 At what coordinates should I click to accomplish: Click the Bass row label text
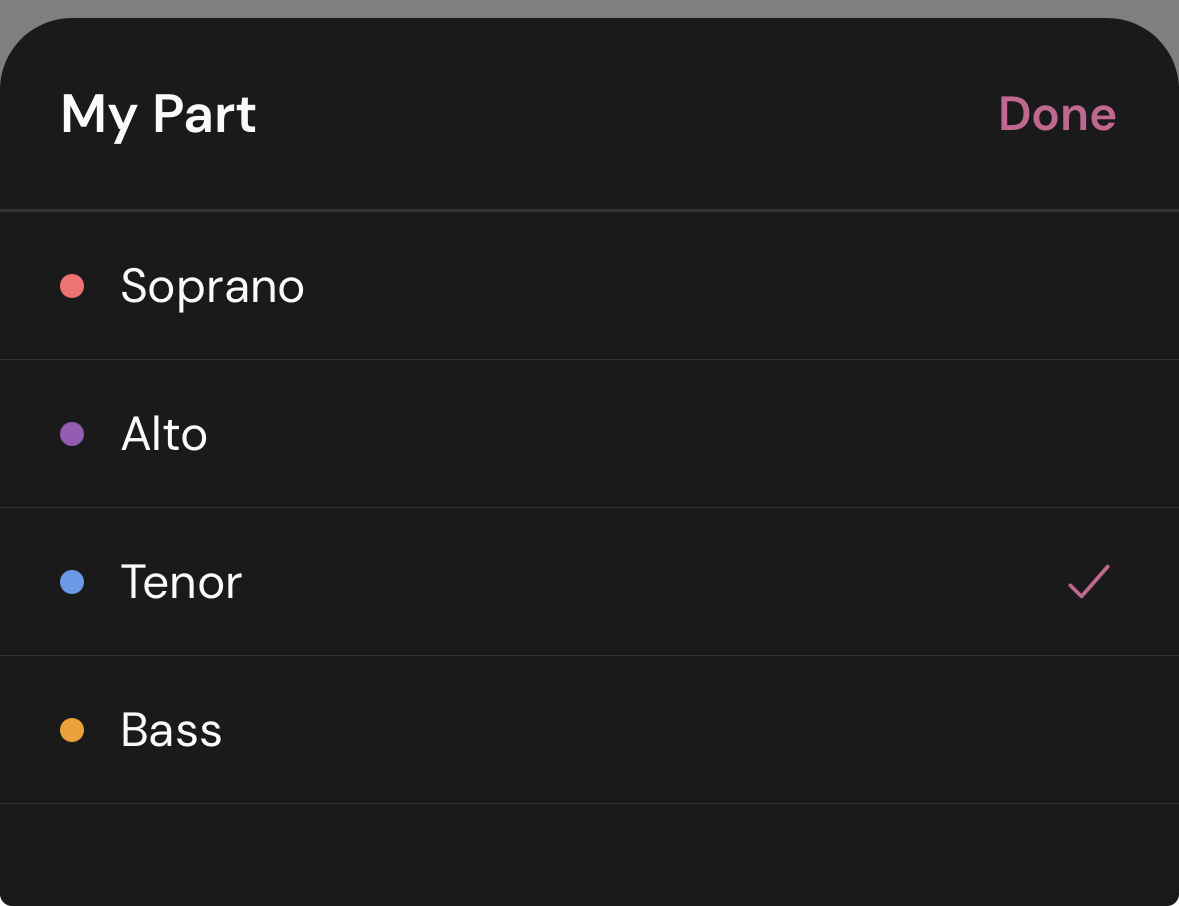click(x=171, y=729)
